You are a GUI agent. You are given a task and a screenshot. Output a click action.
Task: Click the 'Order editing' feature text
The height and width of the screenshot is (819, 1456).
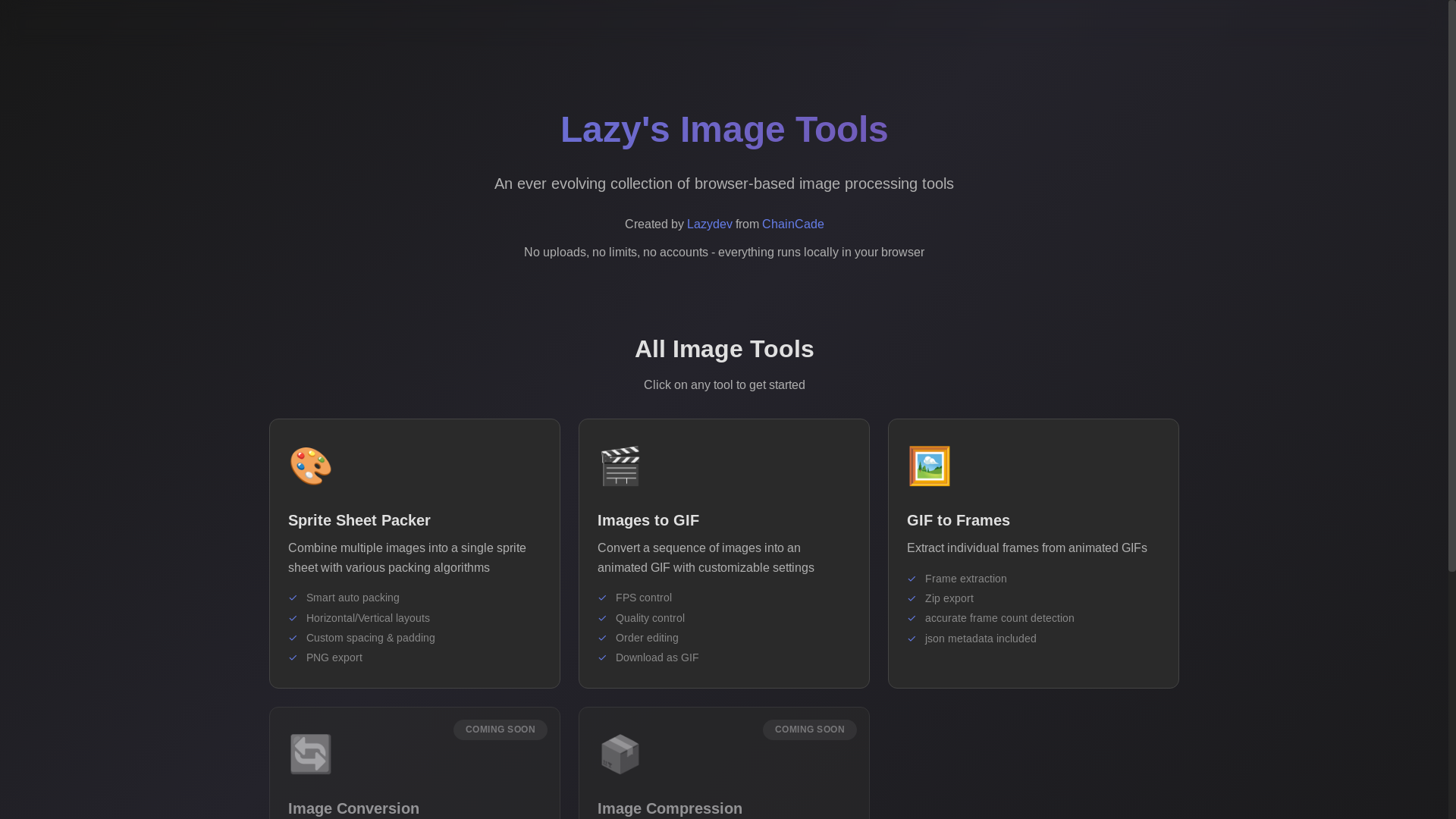647,638
